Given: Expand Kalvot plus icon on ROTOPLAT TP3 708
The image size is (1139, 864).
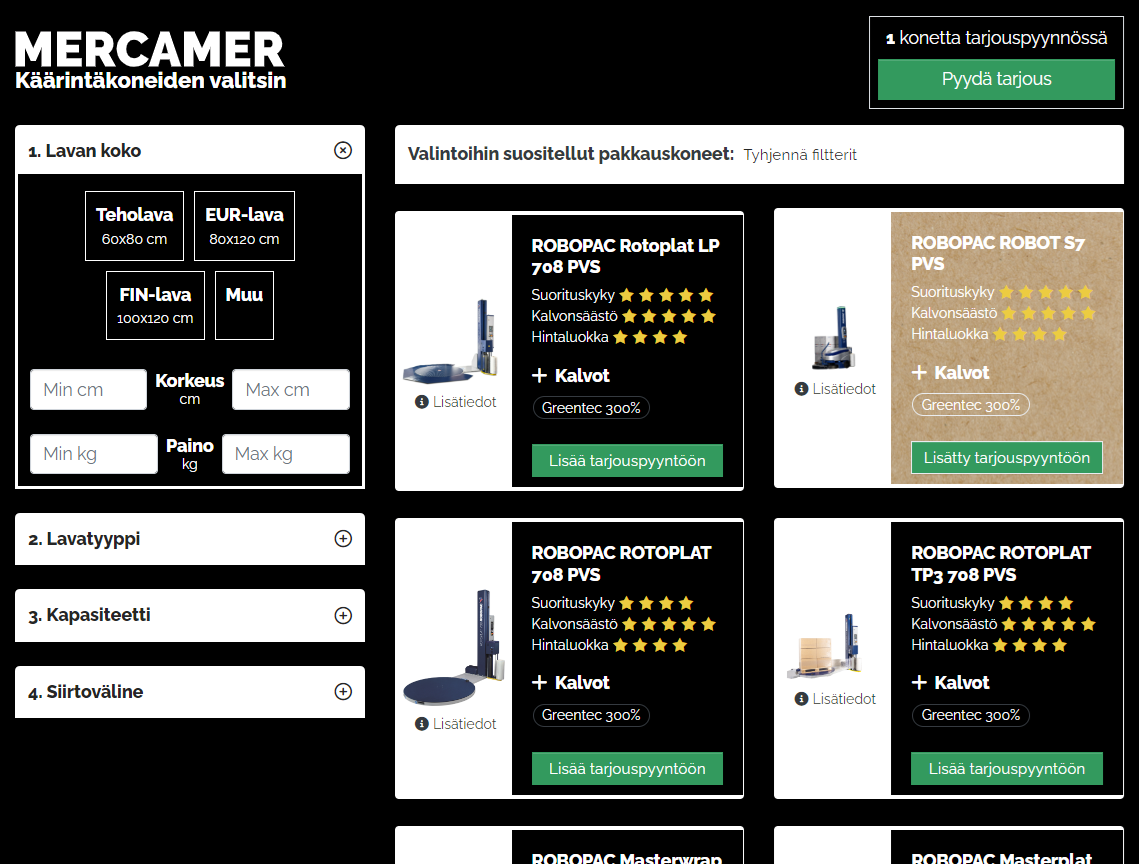Looking at the screenshot, I should click(919, 682).
